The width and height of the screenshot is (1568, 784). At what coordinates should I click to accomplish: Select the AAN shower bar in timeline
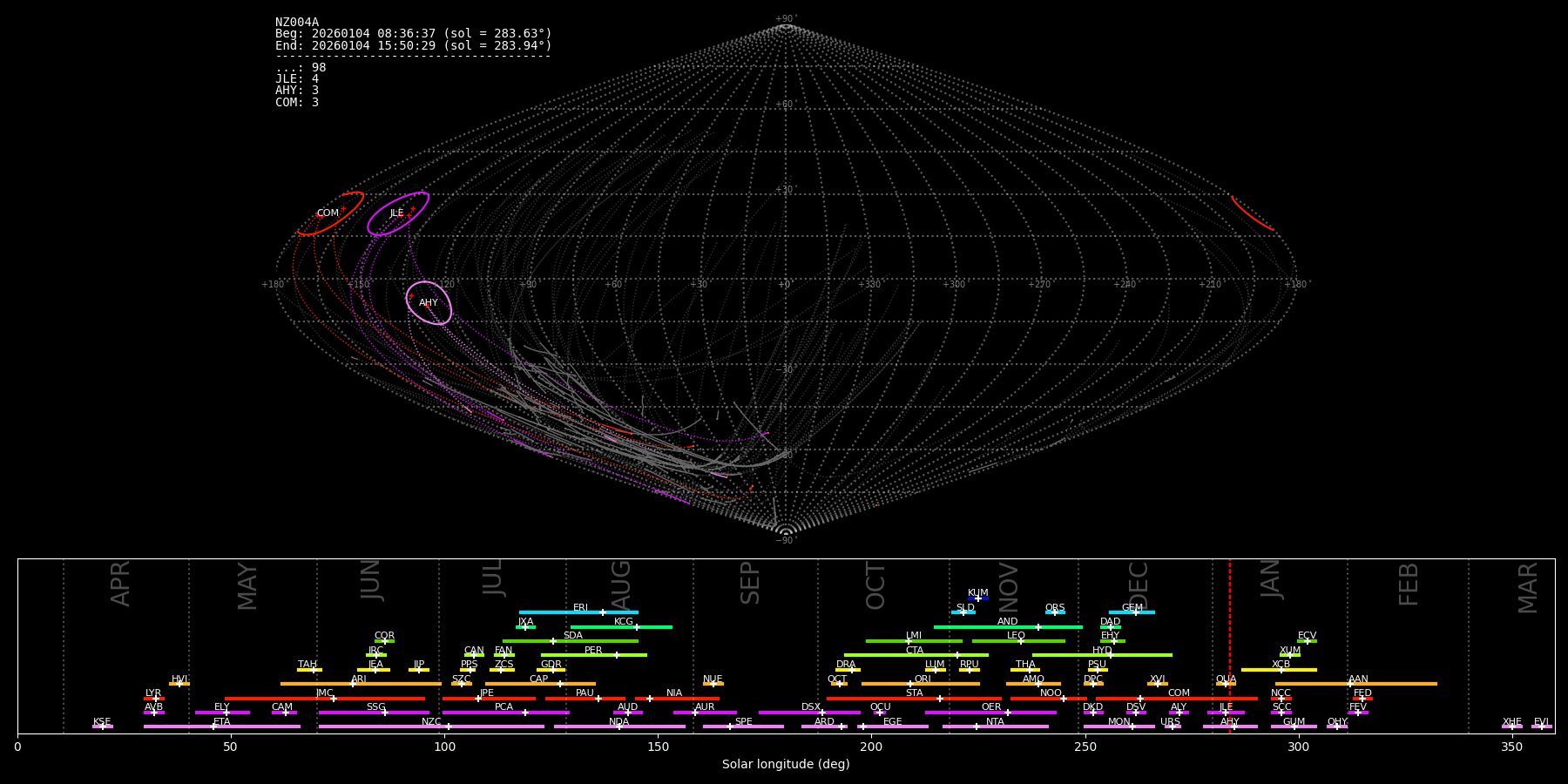point(1356,684)
